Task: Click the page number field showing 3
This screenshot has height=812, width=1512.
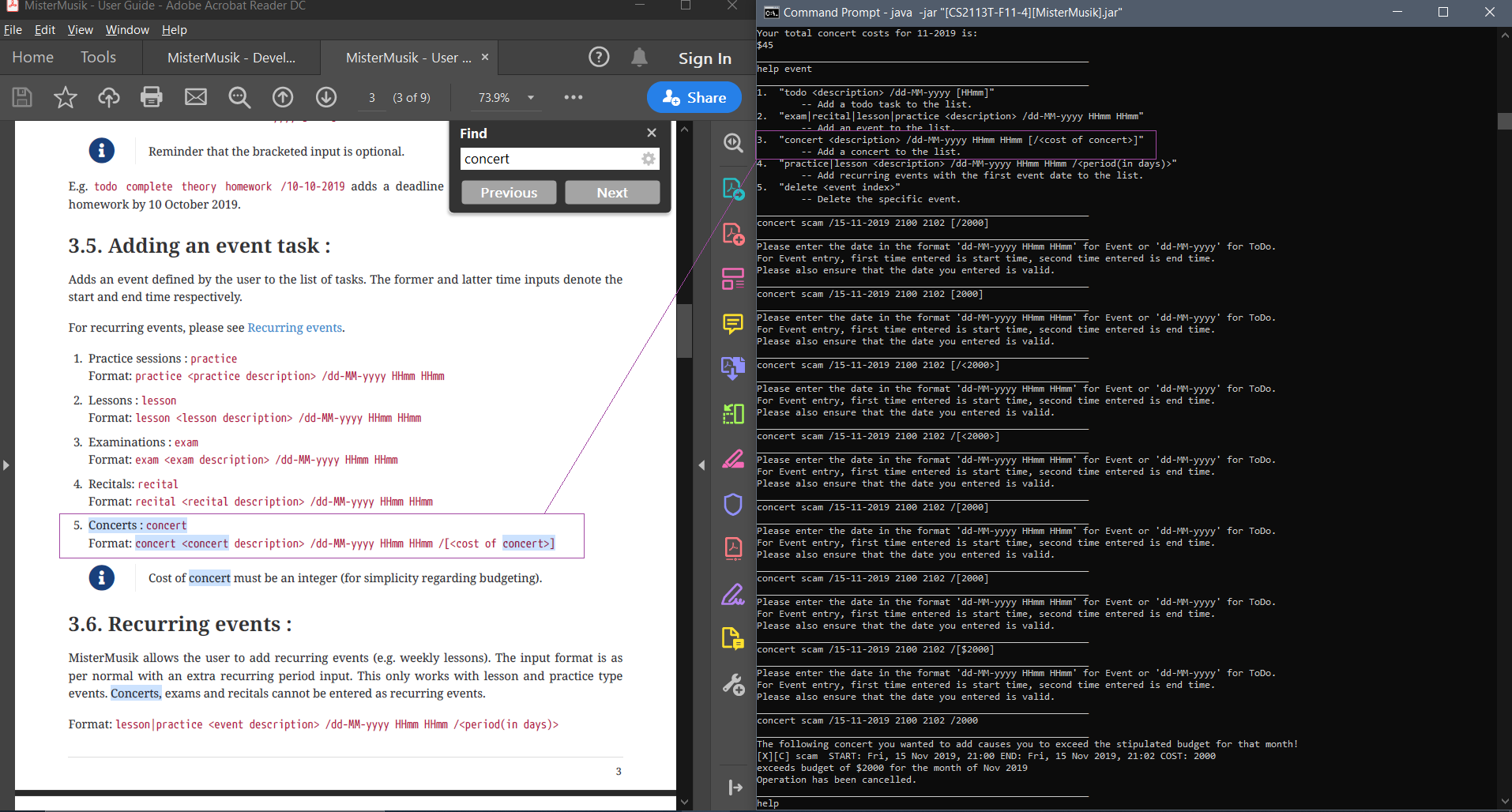Action: pos(371,97)
